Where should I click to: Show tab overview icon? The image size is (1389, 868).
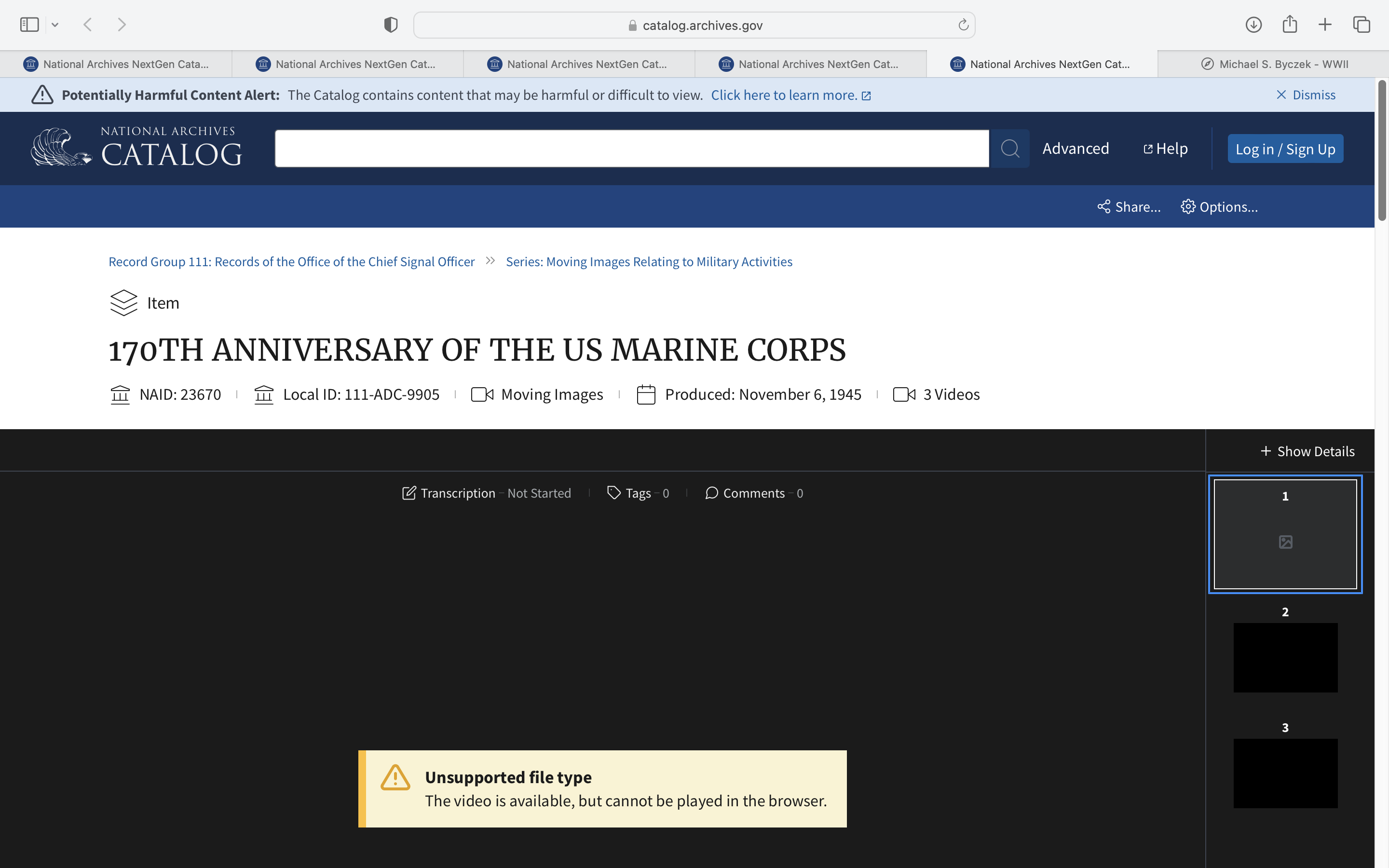pyautogui.click(x=1362, y=25)
